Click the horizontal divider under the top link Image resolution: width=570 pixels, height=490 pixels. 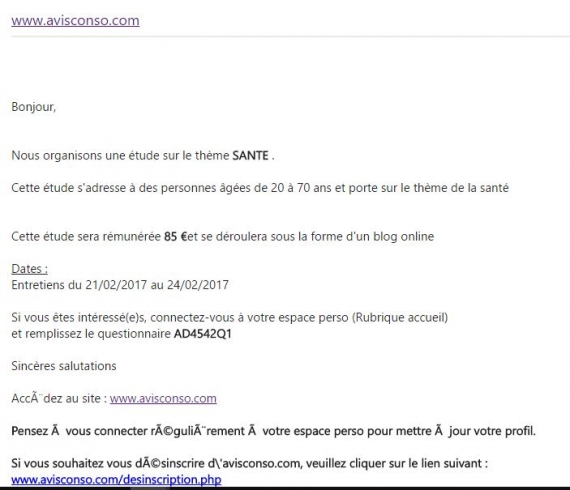[x=290, y=36]
